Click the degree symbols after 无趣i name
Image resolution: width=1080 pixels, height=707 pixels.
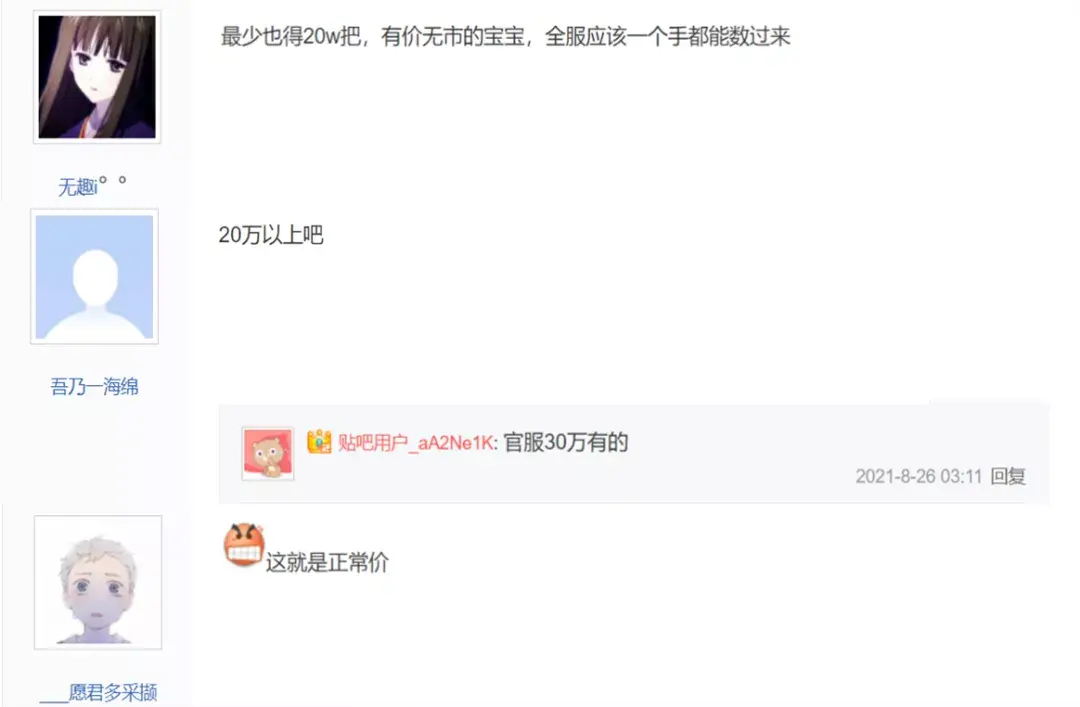point(112,181)
